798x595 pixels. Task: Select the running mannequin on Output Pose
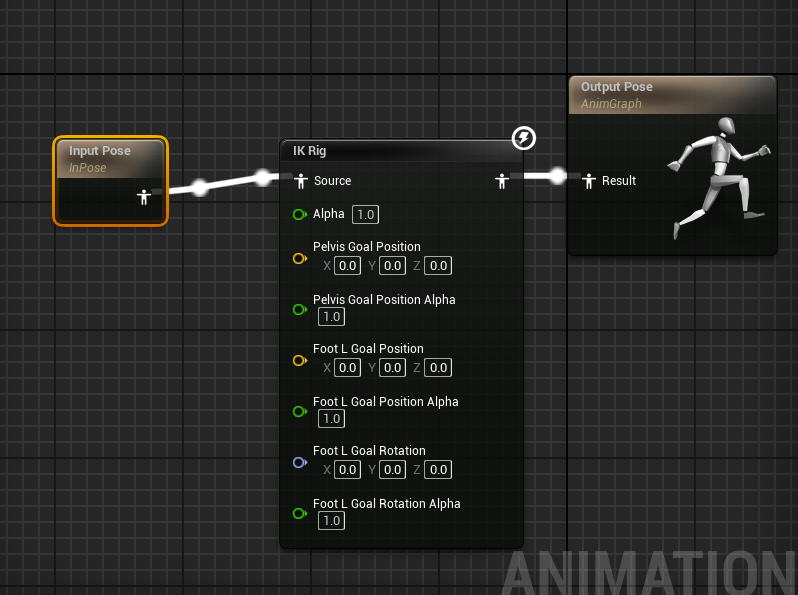[719, 178]
